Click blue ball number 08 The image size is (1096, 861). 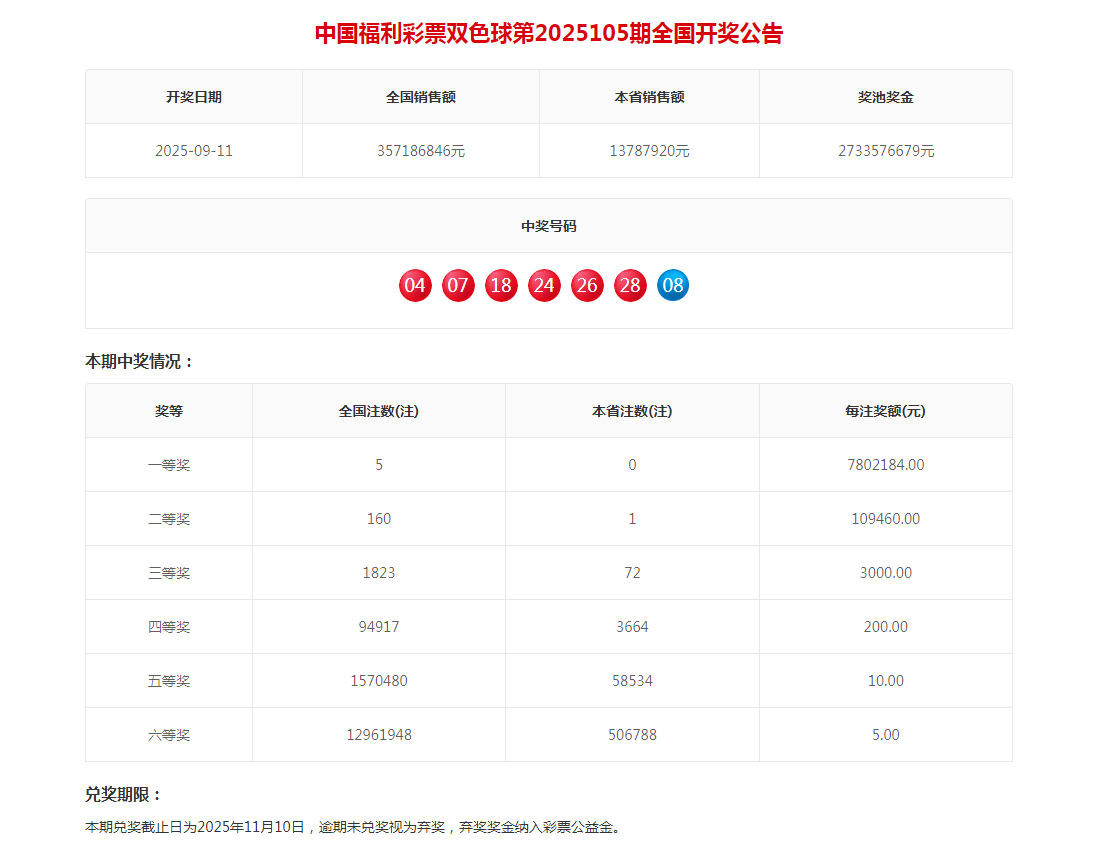tap(673, 285)
